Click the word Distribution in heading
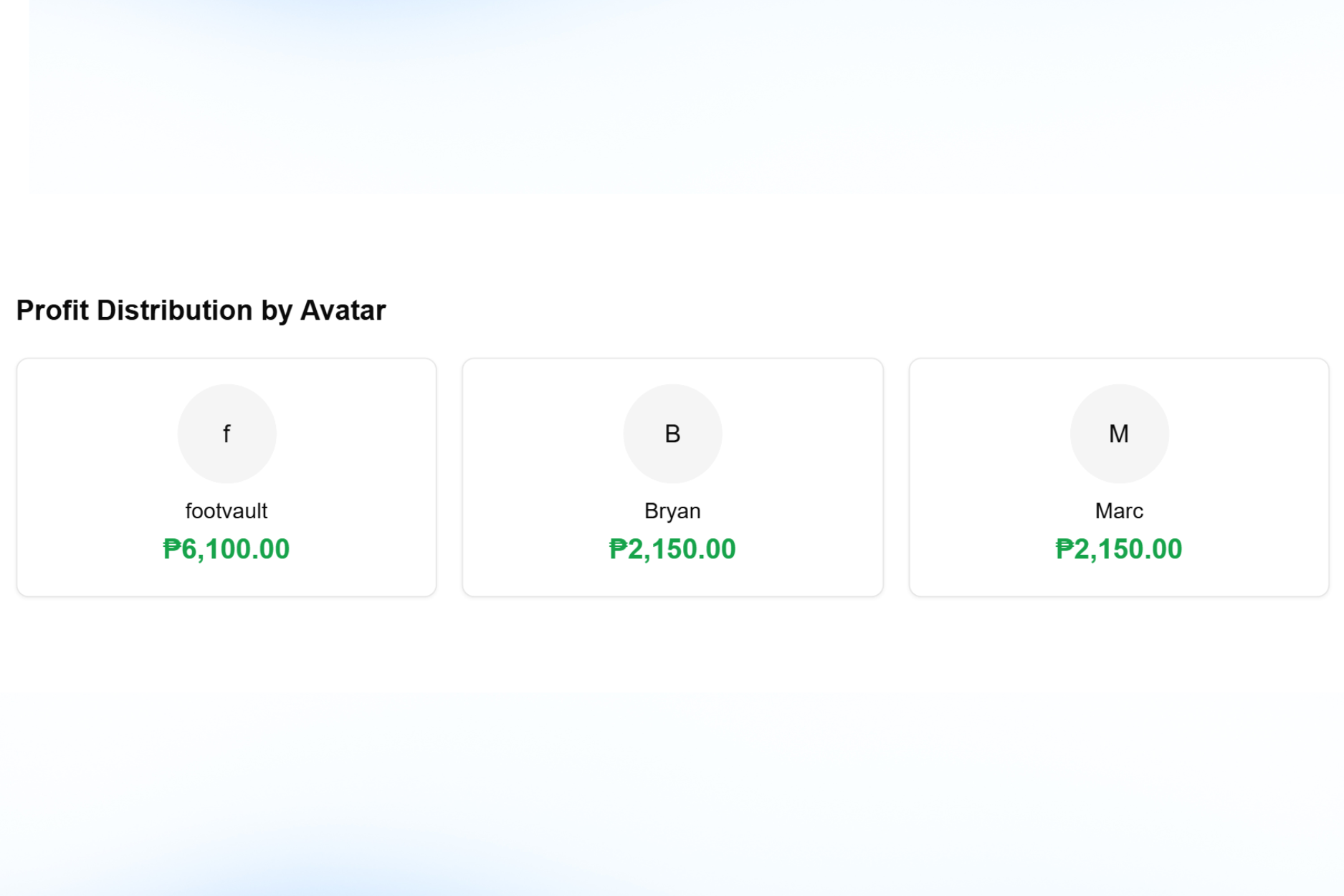The image size is (1344, 896). click(x=174, y=310)
